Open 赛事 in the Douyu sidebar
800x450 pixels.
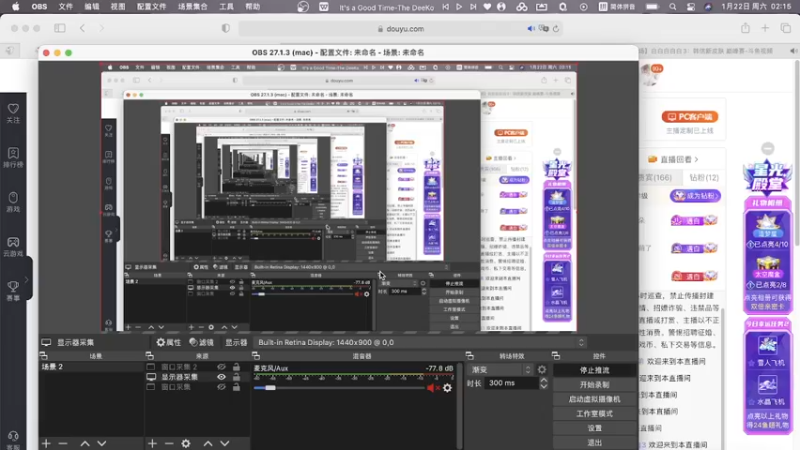(x=13, y=291)
